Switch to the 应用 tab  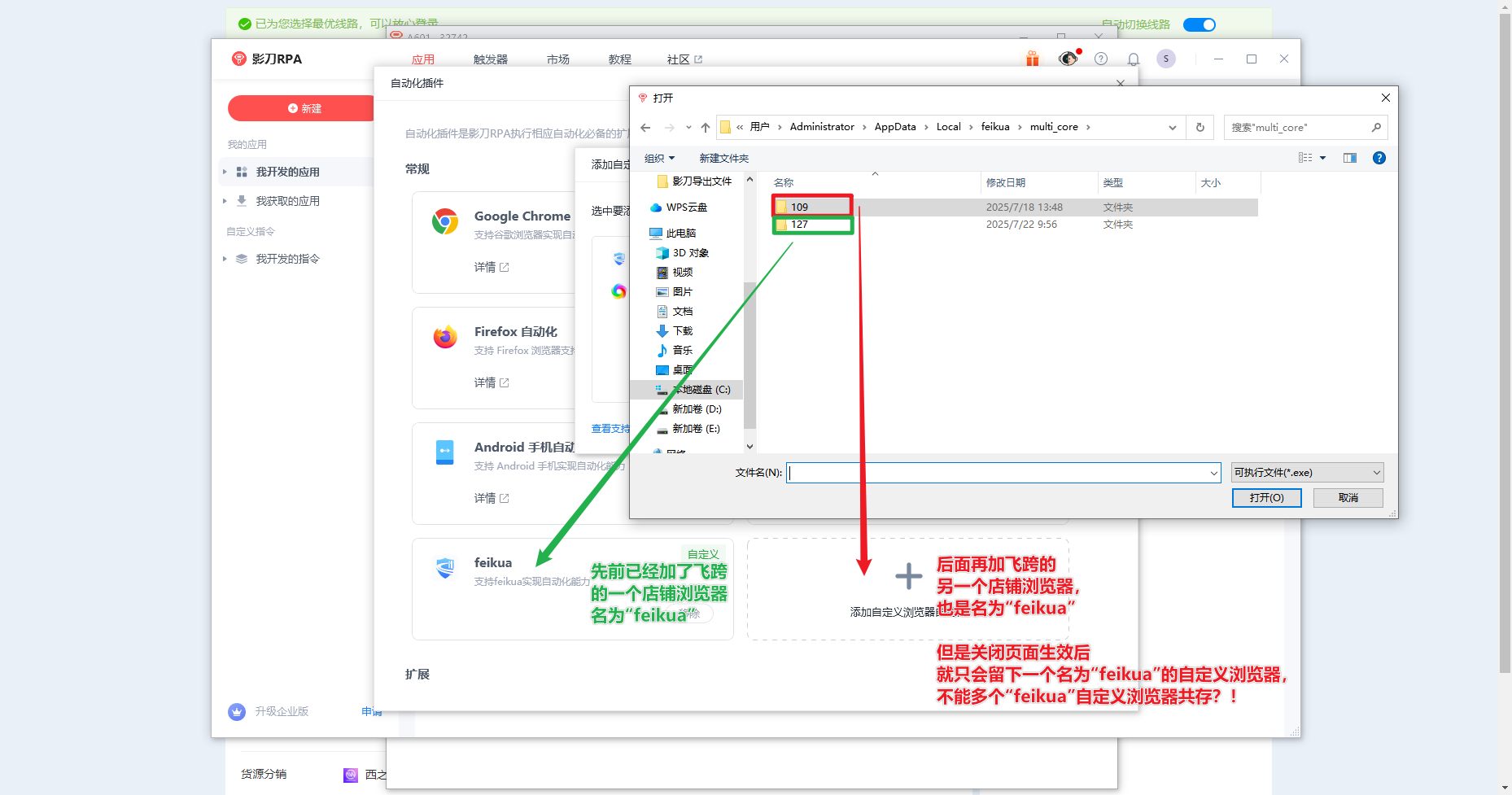(423, 59)
